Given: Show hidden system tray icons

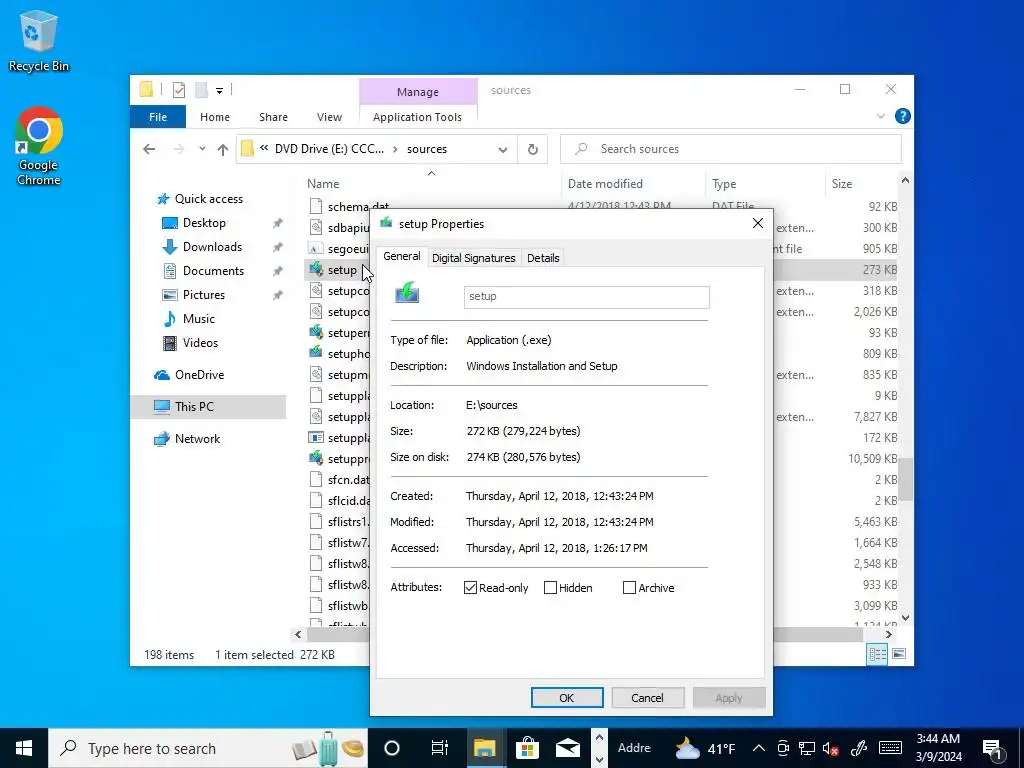Looking at the screenshot, I should (758, 748).
